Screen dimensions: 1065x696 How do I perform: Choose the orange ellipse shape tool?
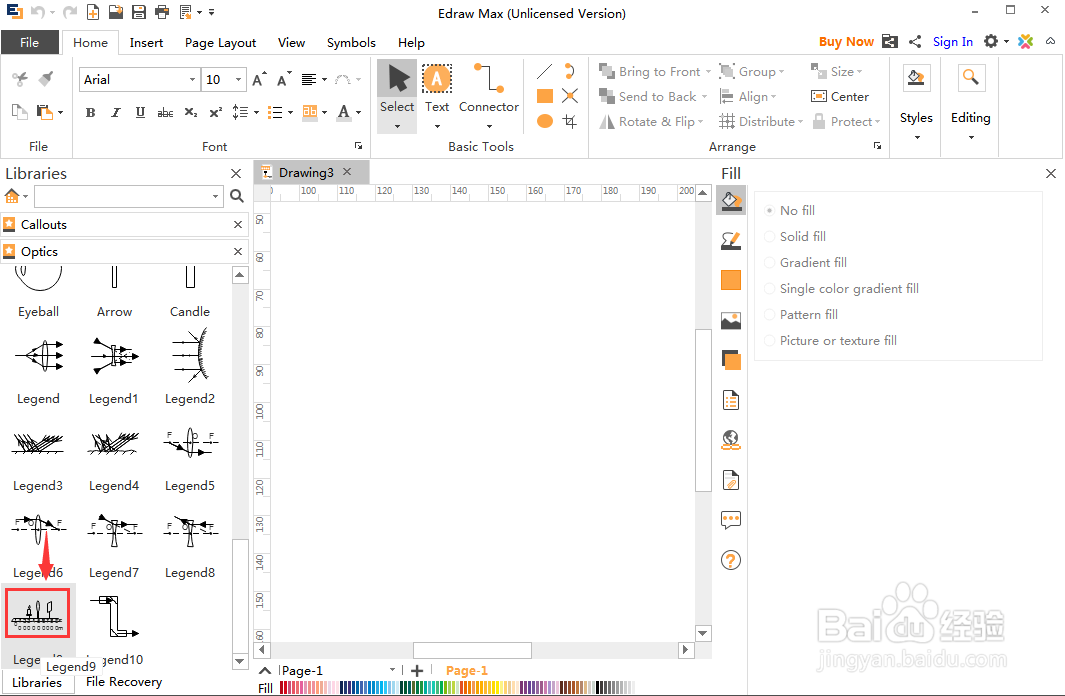(x=545, y=122)
